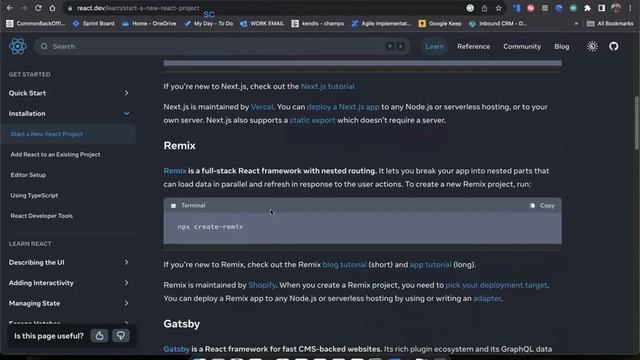
Task: Open the Blog tab
Action: (562, 47)
